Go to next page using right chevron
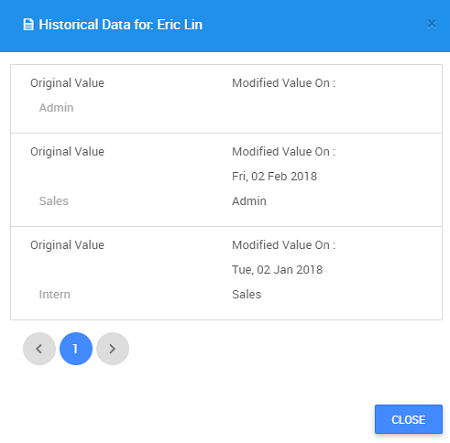Image resolution: width=450 pixels, height=443 pixels. point(113,349)
